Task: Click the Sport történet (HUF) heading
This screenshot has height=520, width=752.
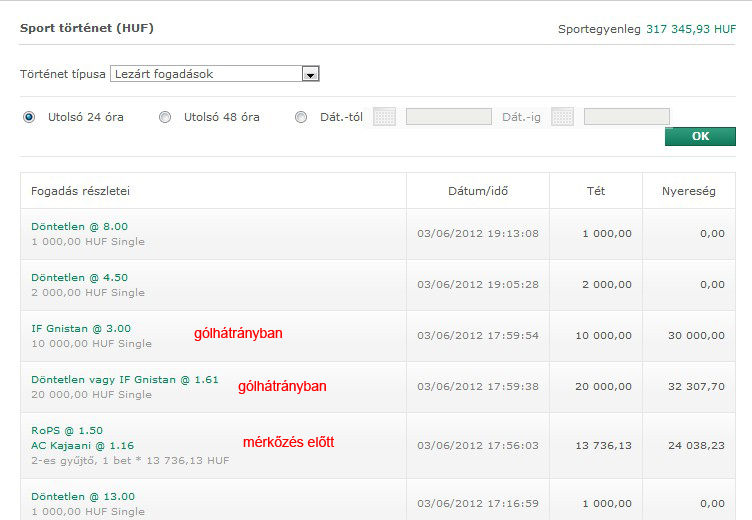Action: 87,28
